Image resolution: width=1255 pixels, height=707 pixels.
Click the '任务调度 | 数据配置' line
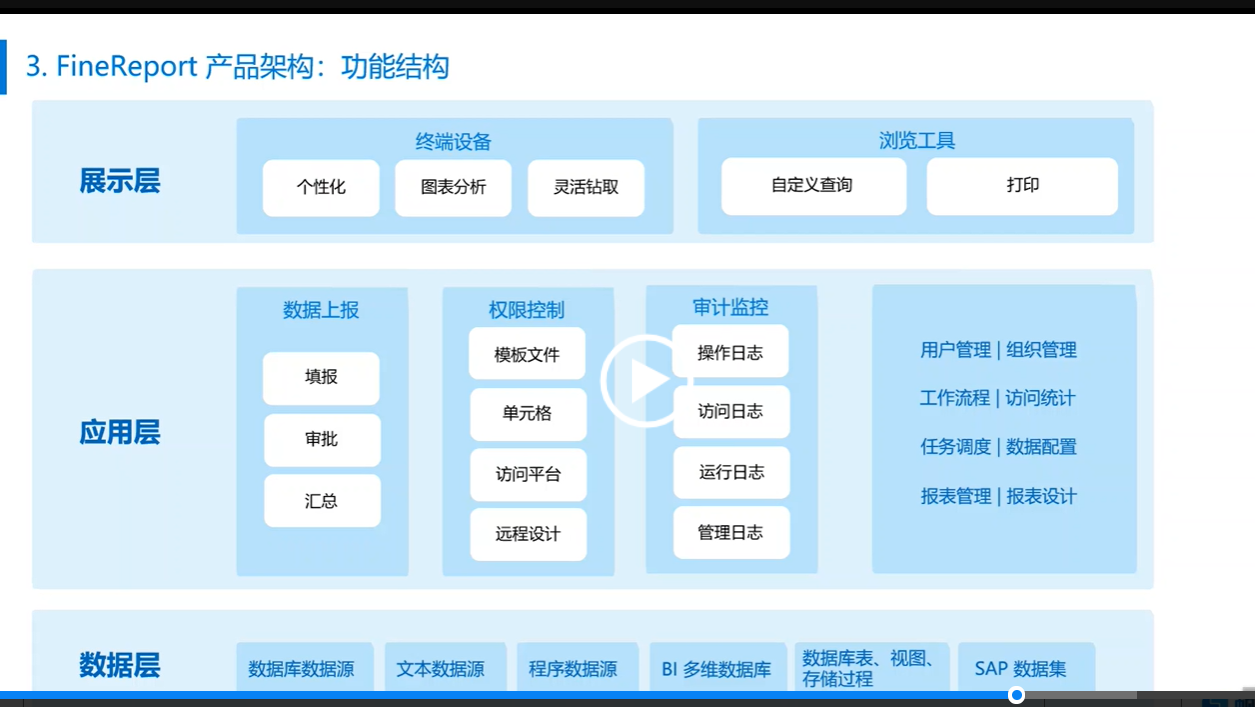(998, 447)
